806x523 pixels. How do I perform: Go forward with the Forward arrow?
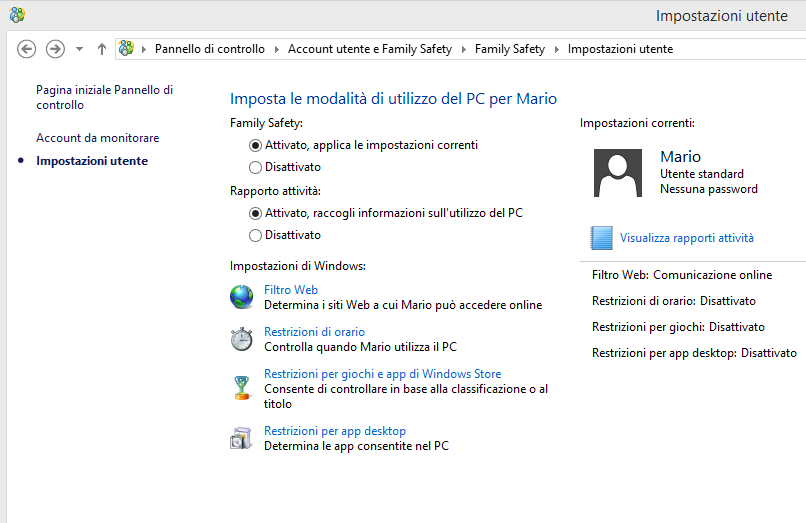tap(56, 49)
